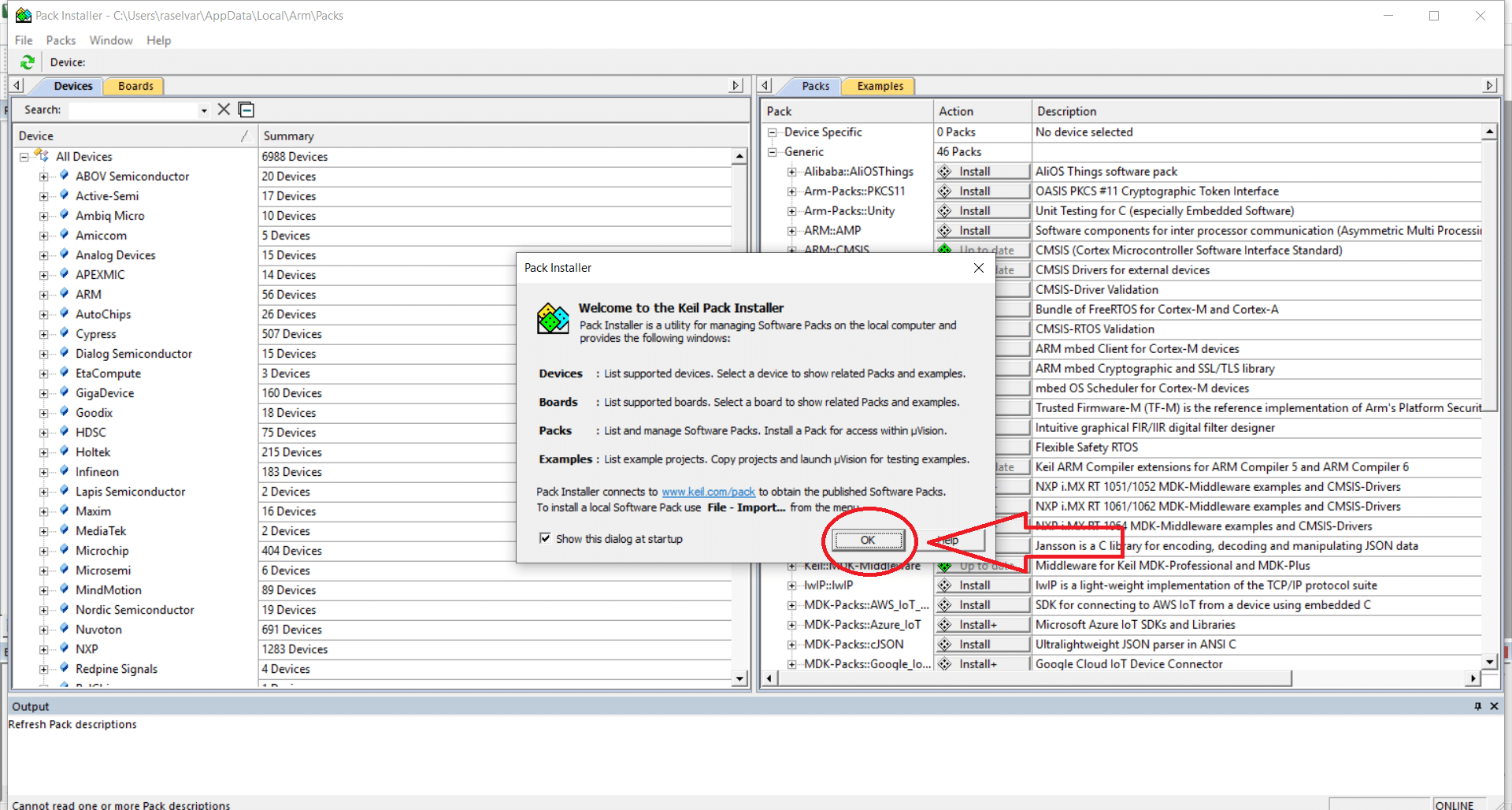Uncheck Show this dialog at startup

pyautogui.click(x=545, y=538)
